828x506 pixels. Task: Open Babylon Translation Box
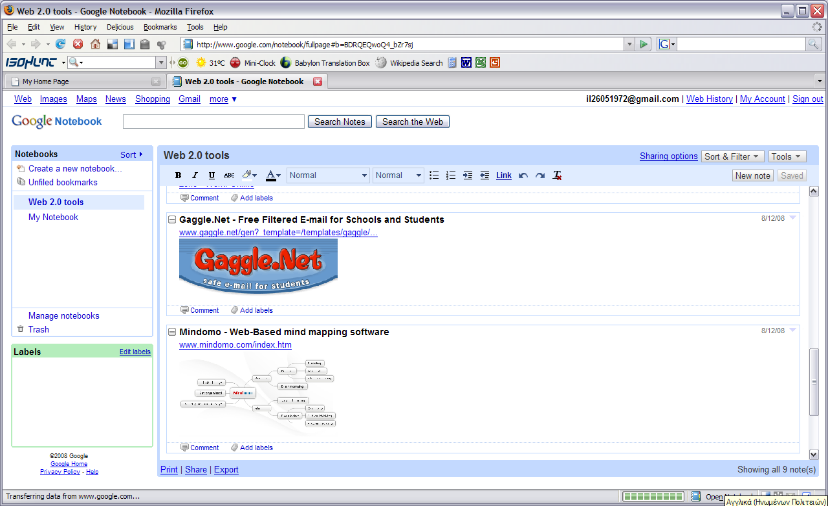tap(325, 63)
